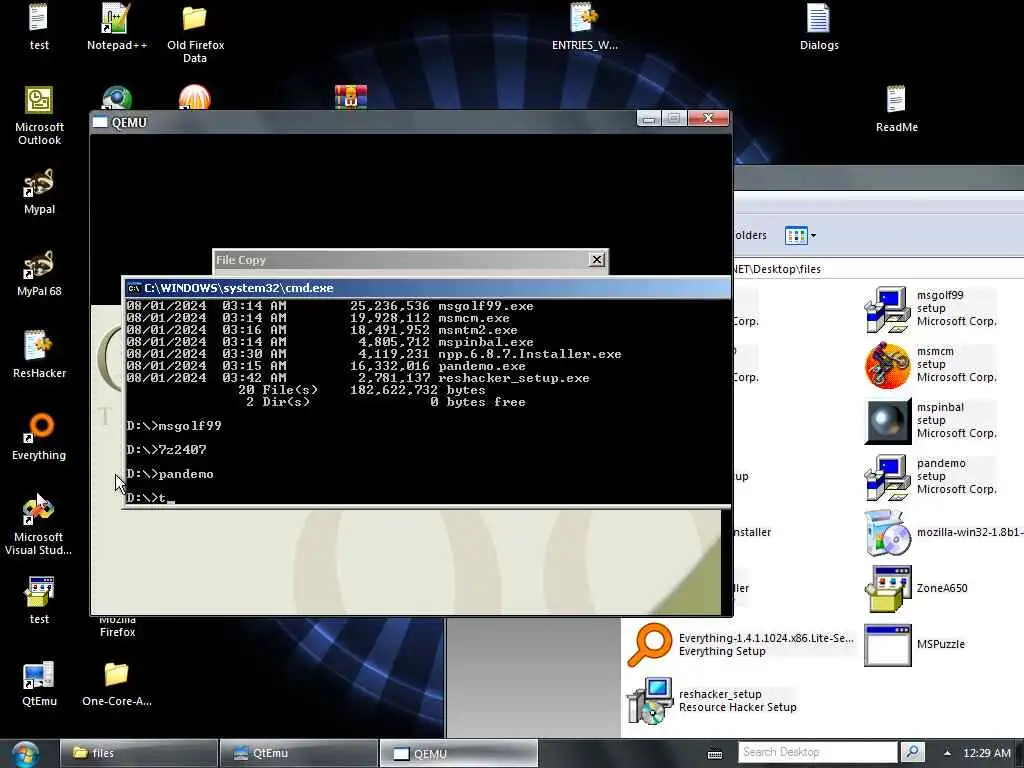The image size is (1024, 768).
Task: Open the test program icon above QtEmu
Action: pos(39,601)
